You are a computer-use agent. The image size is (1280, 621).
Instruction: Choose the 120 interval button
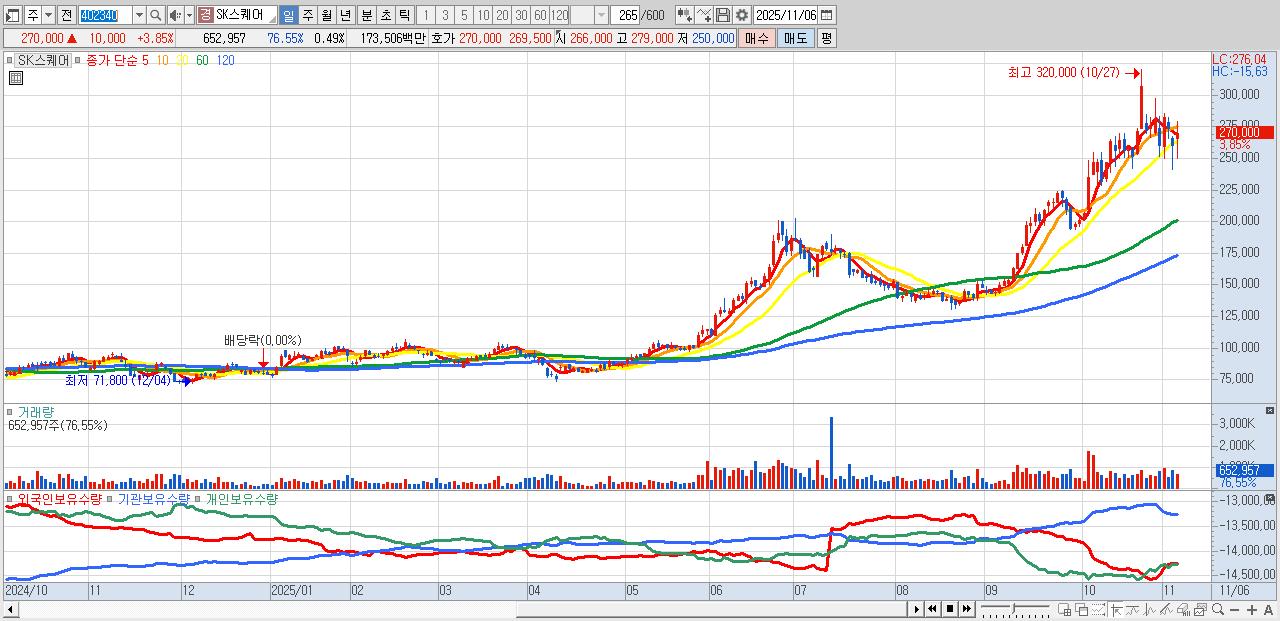click(x=559, y=15)
